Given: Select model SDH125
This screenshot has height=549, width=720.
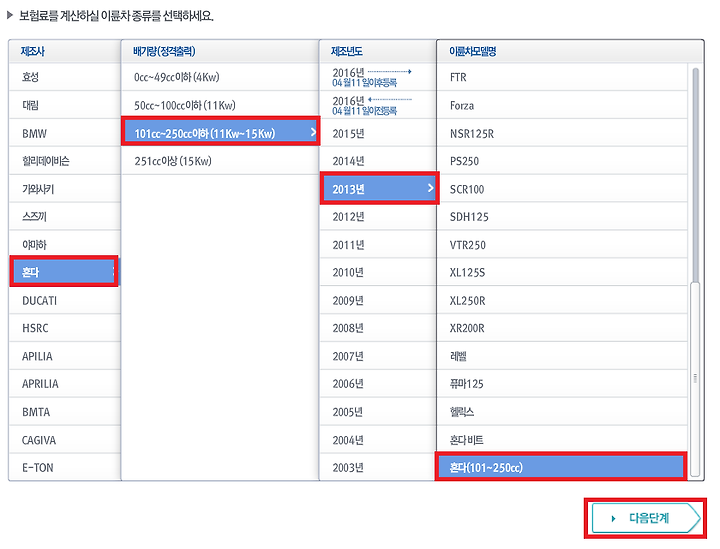Looking at the screenshot, I should pyautogui.click(x=562, y=217).
